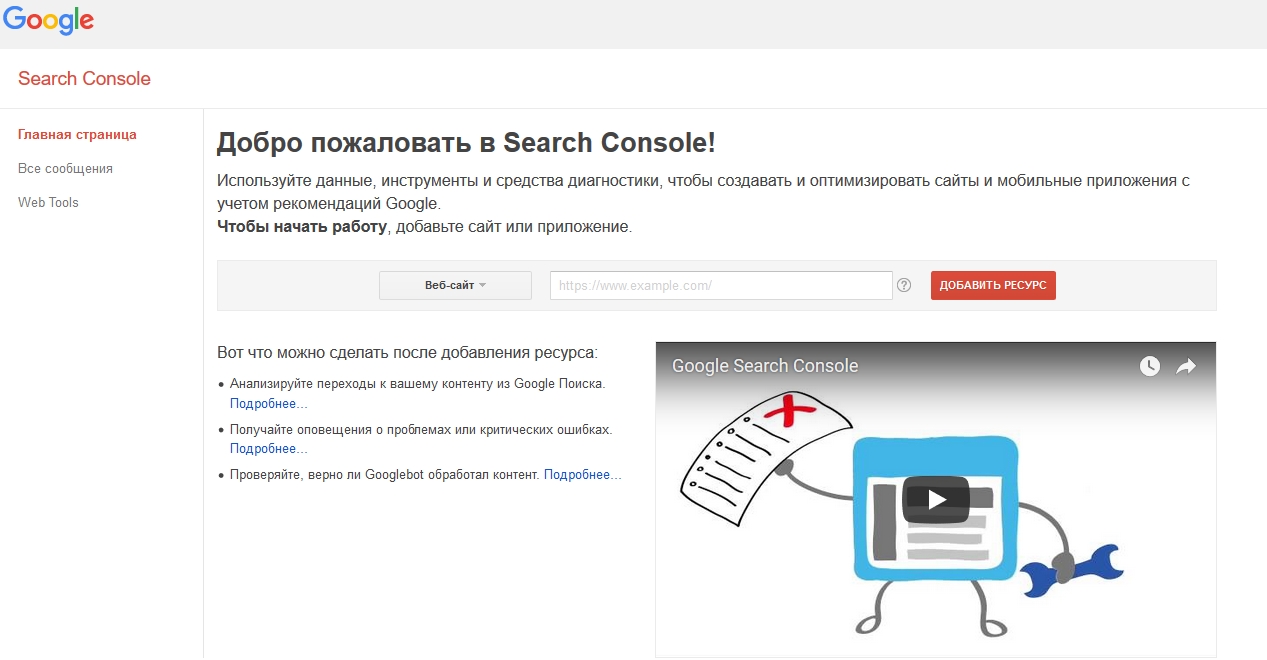Expand the Веб-сайт resource type dropdown
Screen dimensions: 1267x660
pyautogui.click(x=455, y=285)
